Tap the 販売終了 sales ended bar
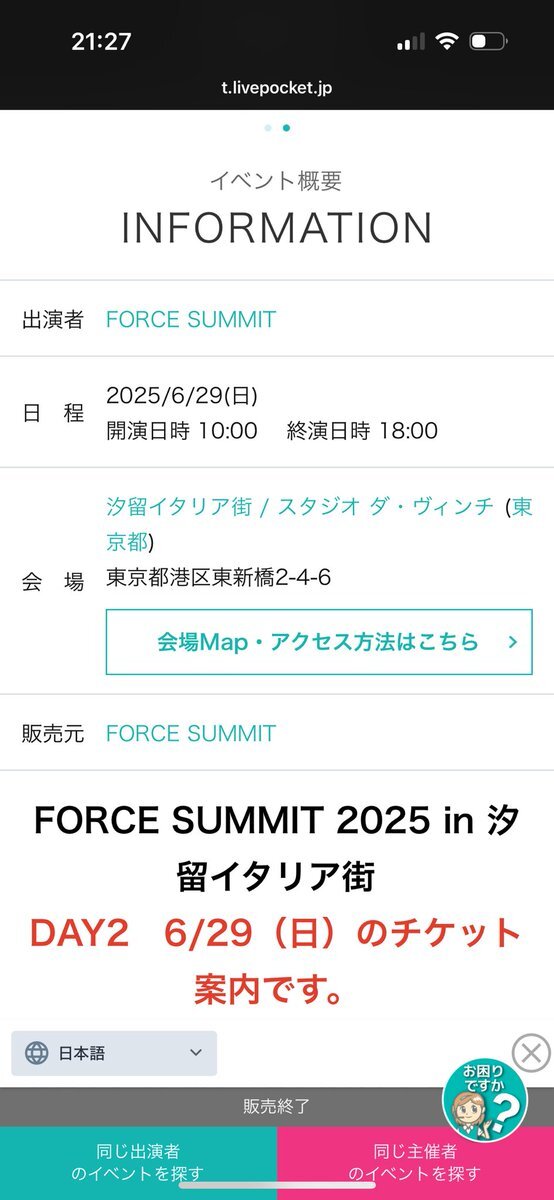This screenshot has width=554, height=1200. (x=277, y=1107)
